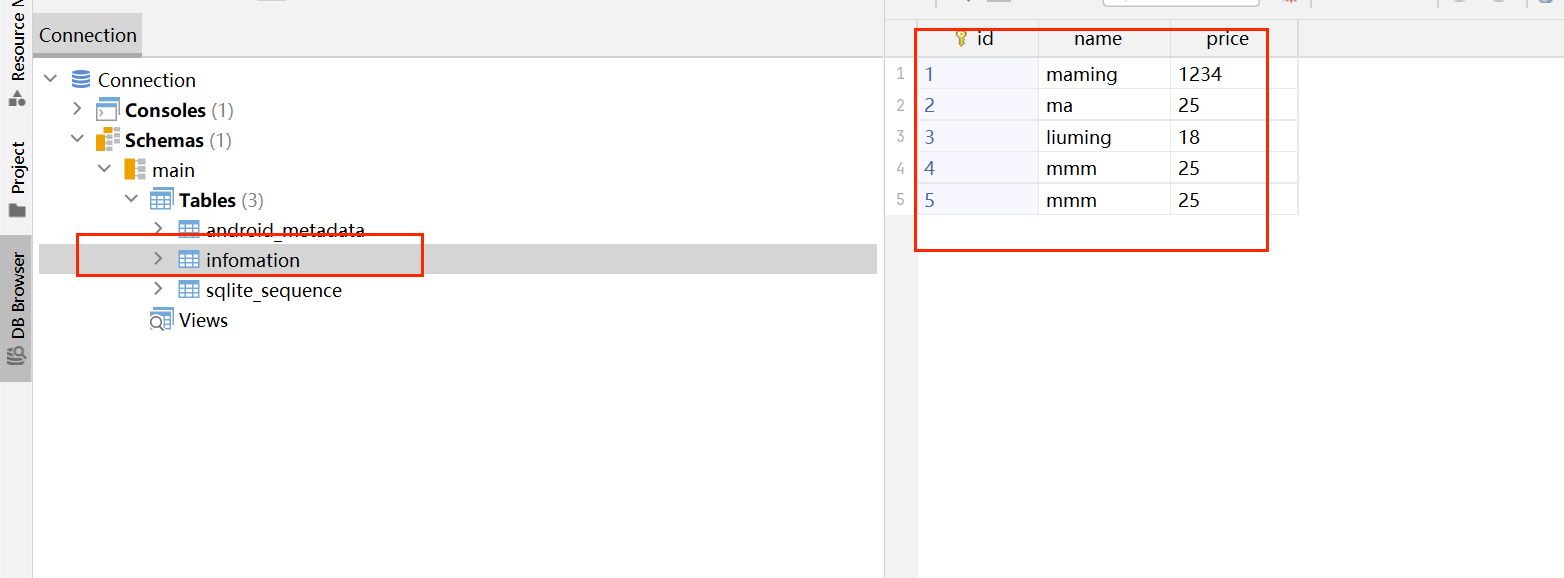Click the Connection database icon in tree

point(81,80)
